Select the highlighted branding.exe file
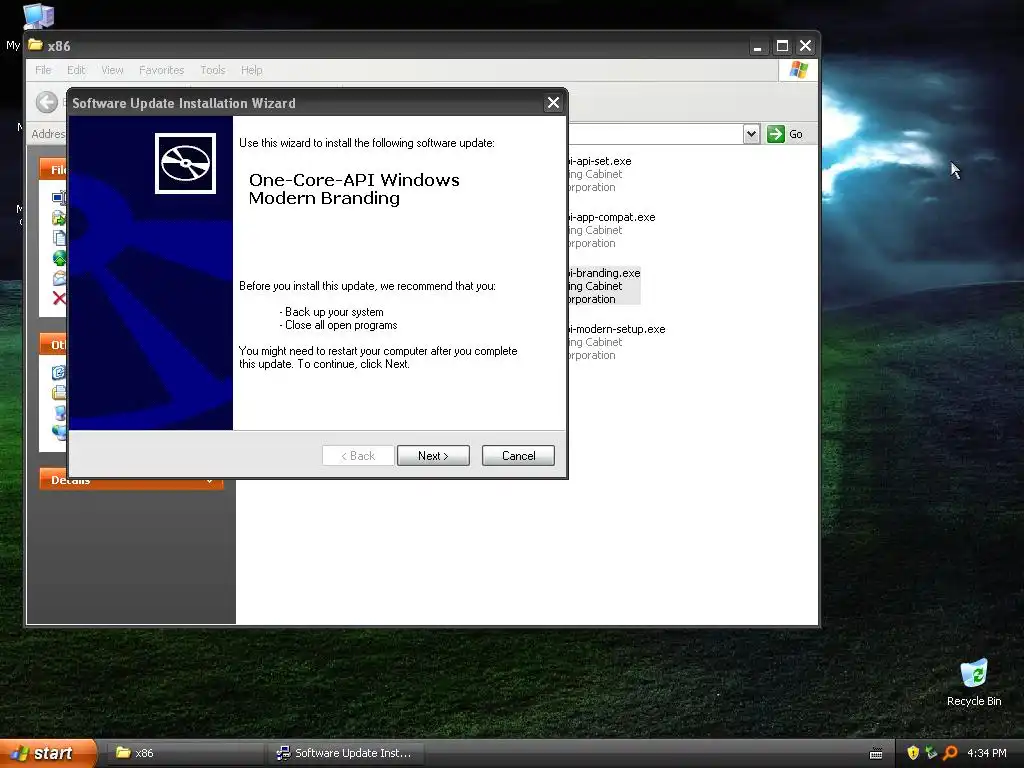 point(604,286)
